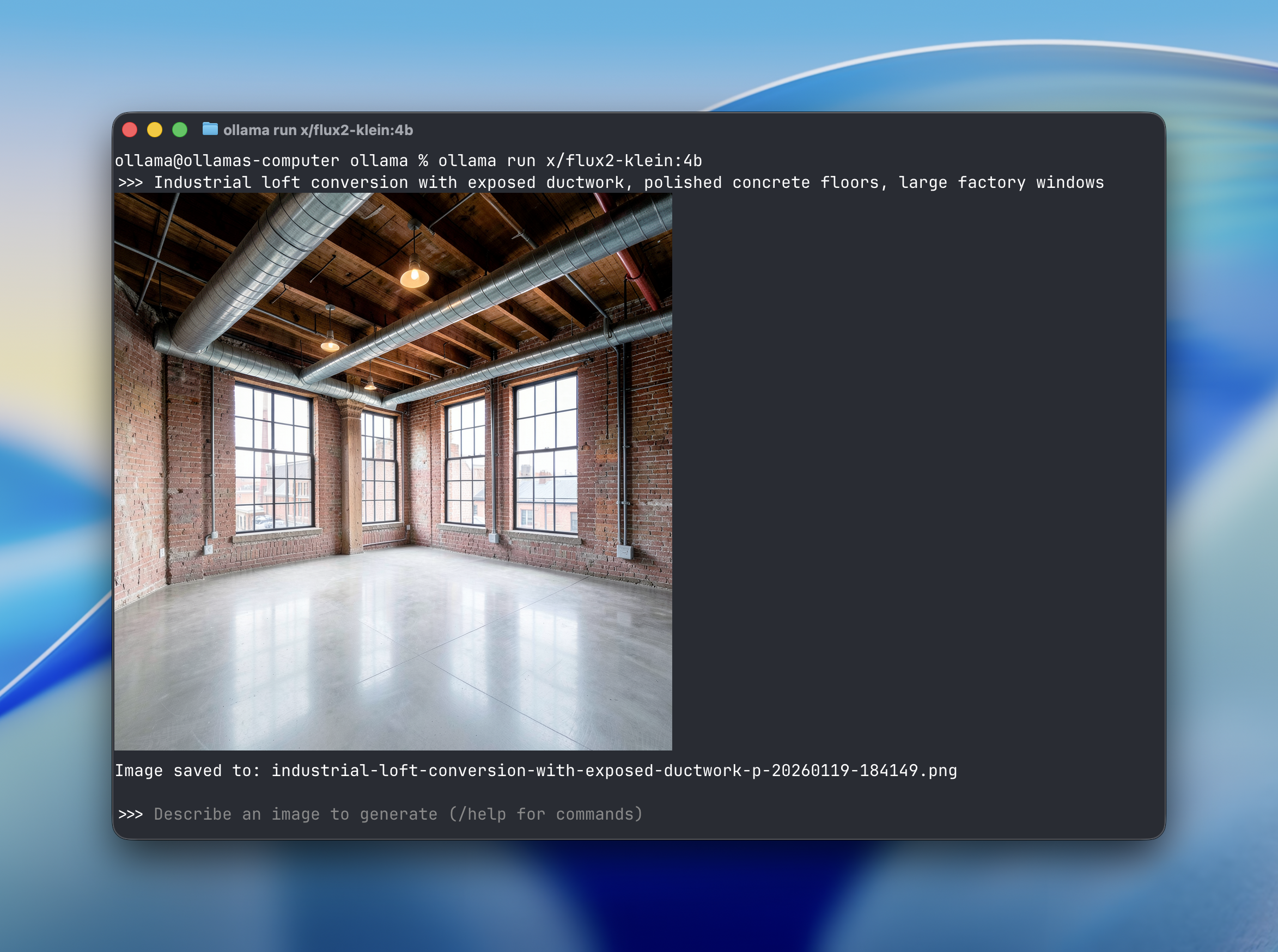Minimize the window using the yellow button
The width and height of the screenshot is (1278, 952).
coord(155,130)
